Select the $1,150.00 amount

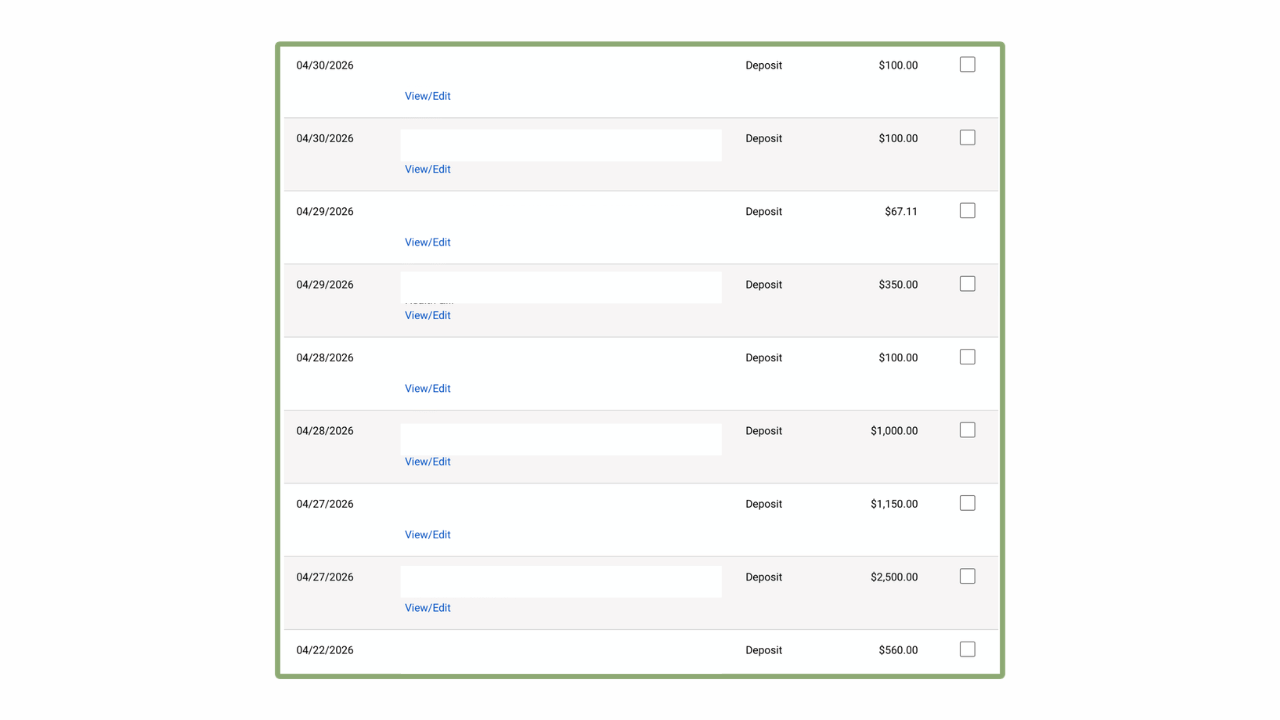[894, 503]
